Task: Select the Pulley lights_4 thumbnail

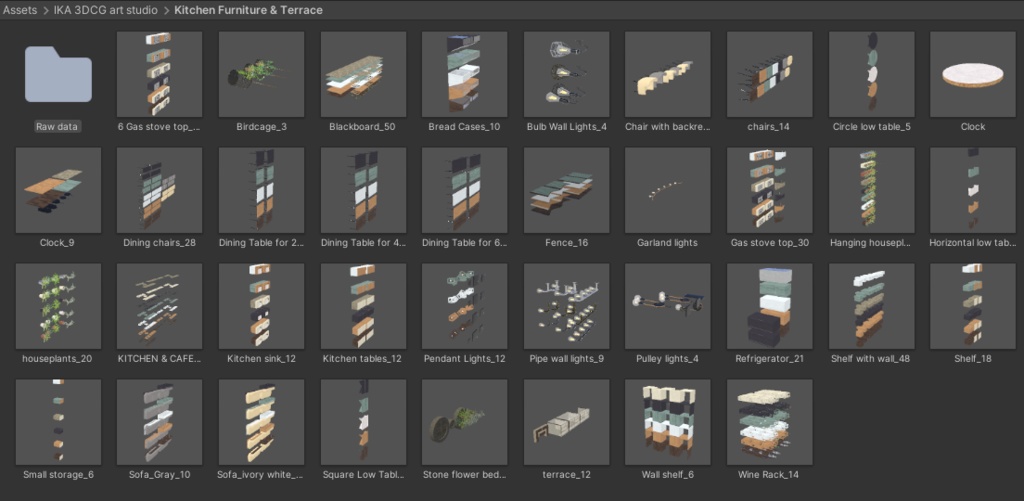Action: [x=667, y=306]
